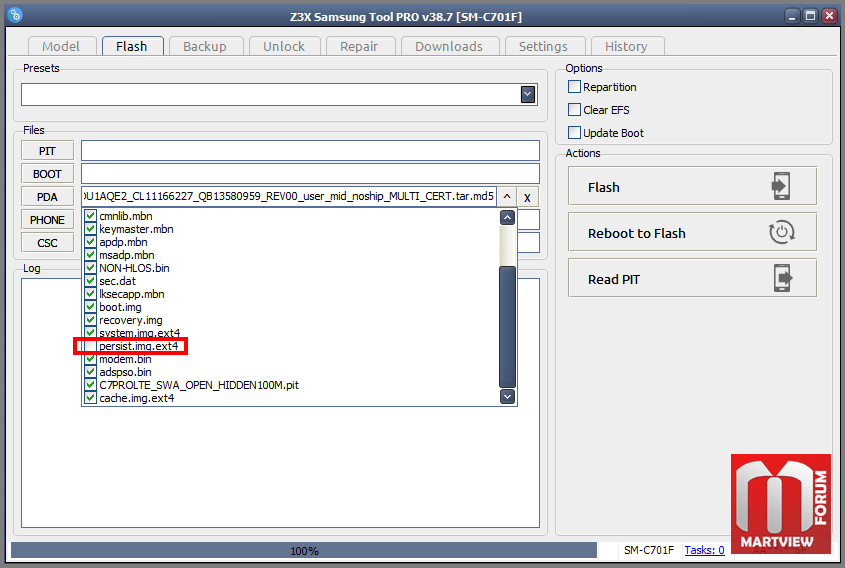This screenshot has height=568, width=845.
Task: Uncheck modem.bin checkbox
Action: click(x=91, y=359)
